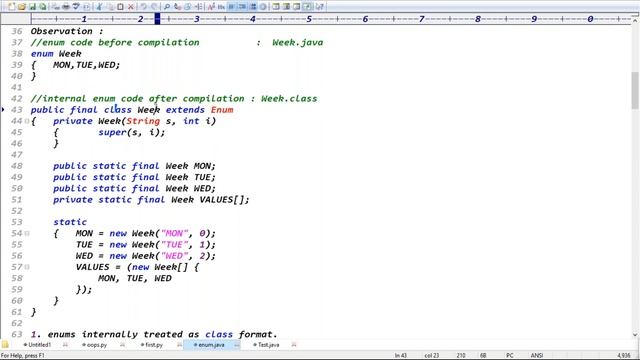Click 'super(s, i);' on line 45

coord(131,132)
